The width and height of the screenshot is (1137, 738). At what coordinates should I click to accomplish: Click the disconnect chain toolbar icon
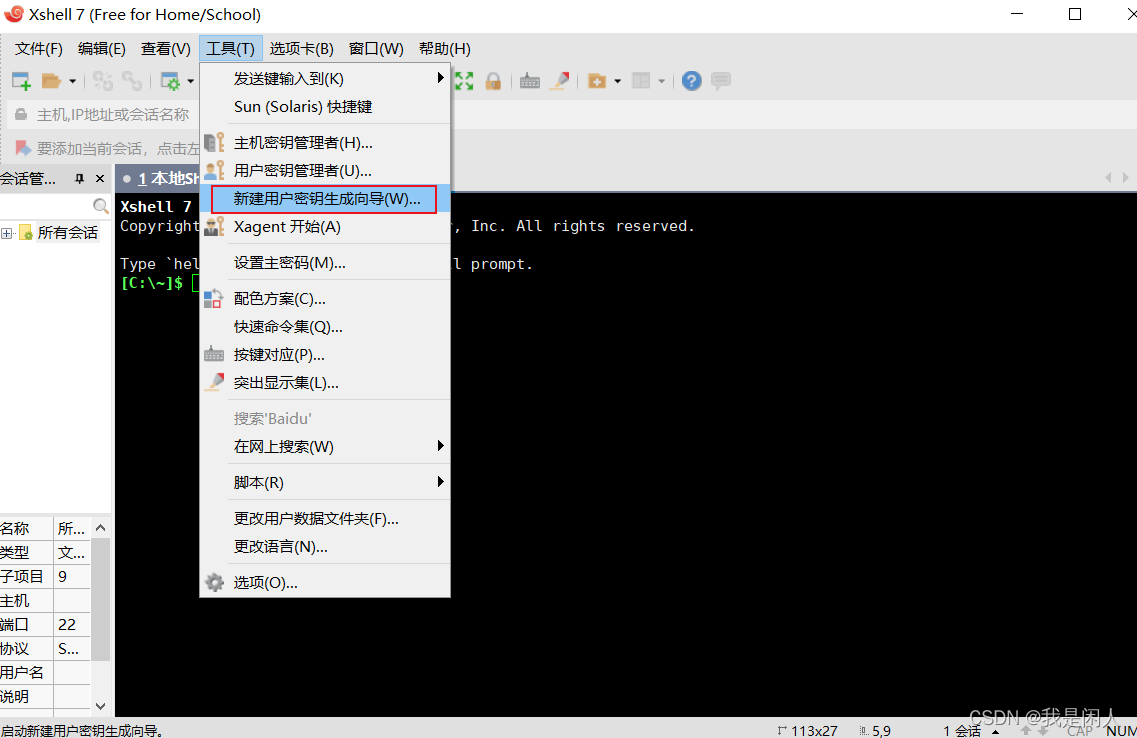pos(103,81)
